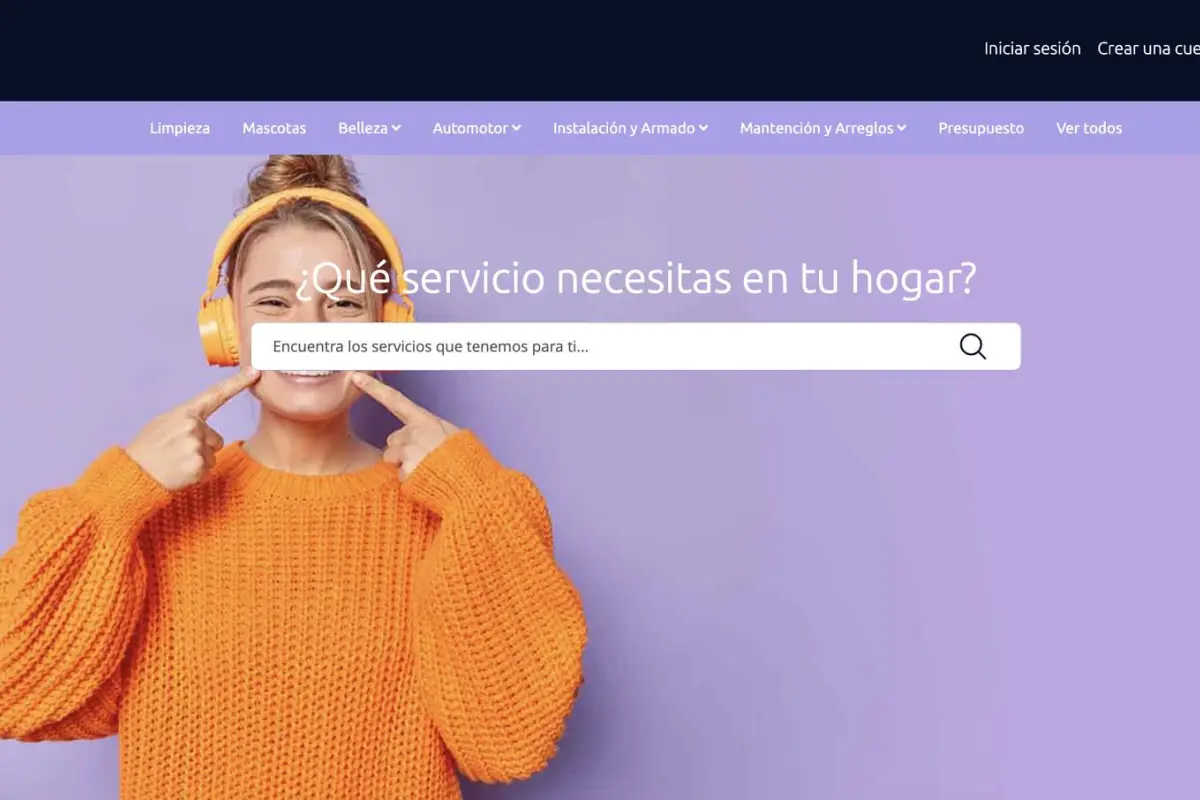Screen dimensions: 1200x800
Task: Click the Iniciar sesión link
Action: click(1033, 48)
